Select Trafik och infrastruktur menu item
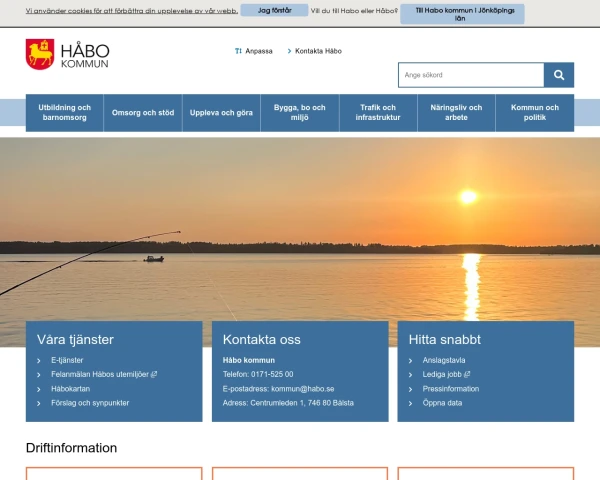 tap(377, 113)
